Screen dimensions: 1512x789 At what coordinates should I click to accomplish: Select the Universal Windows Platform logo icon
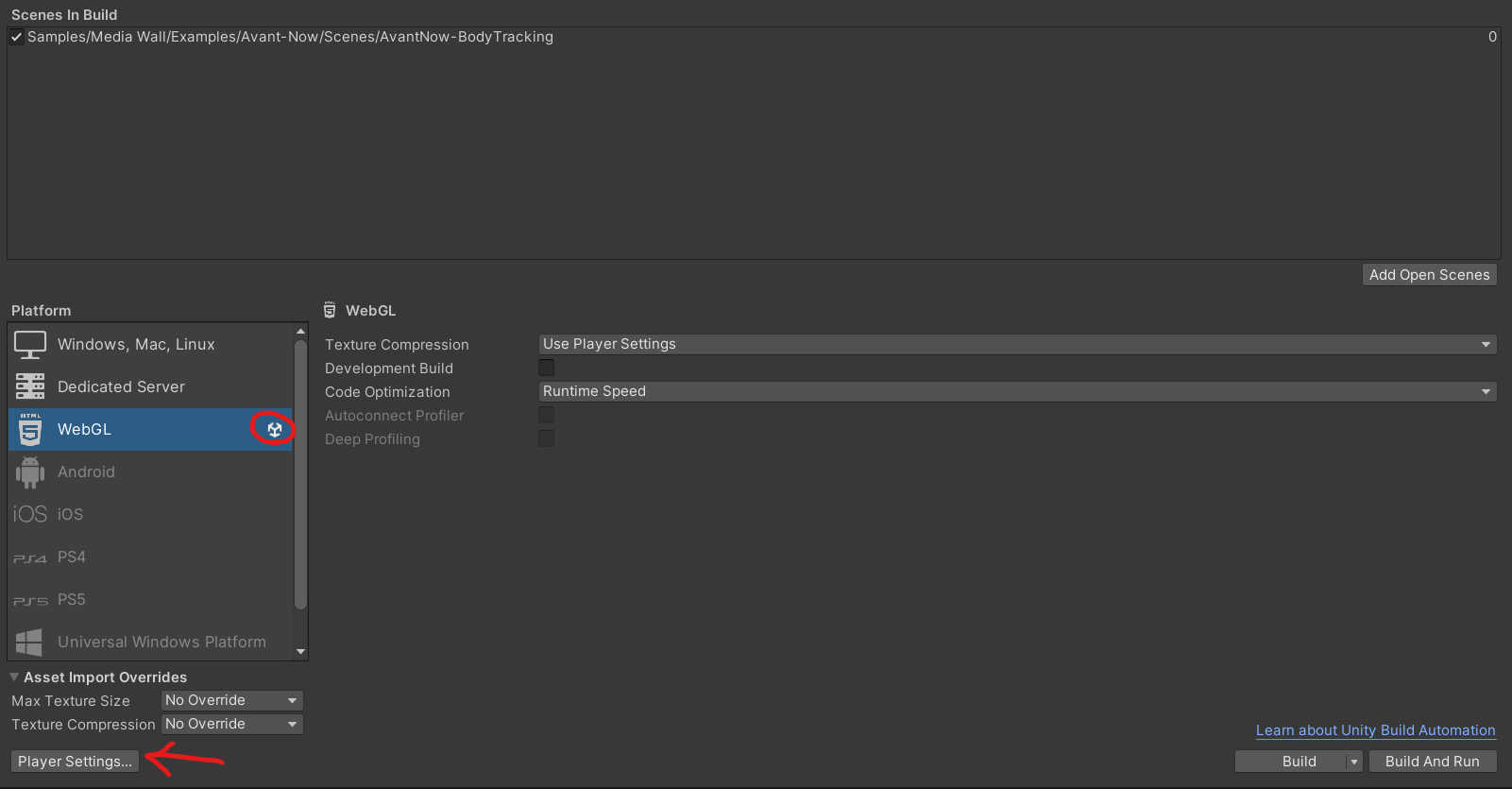pos(29,643)
